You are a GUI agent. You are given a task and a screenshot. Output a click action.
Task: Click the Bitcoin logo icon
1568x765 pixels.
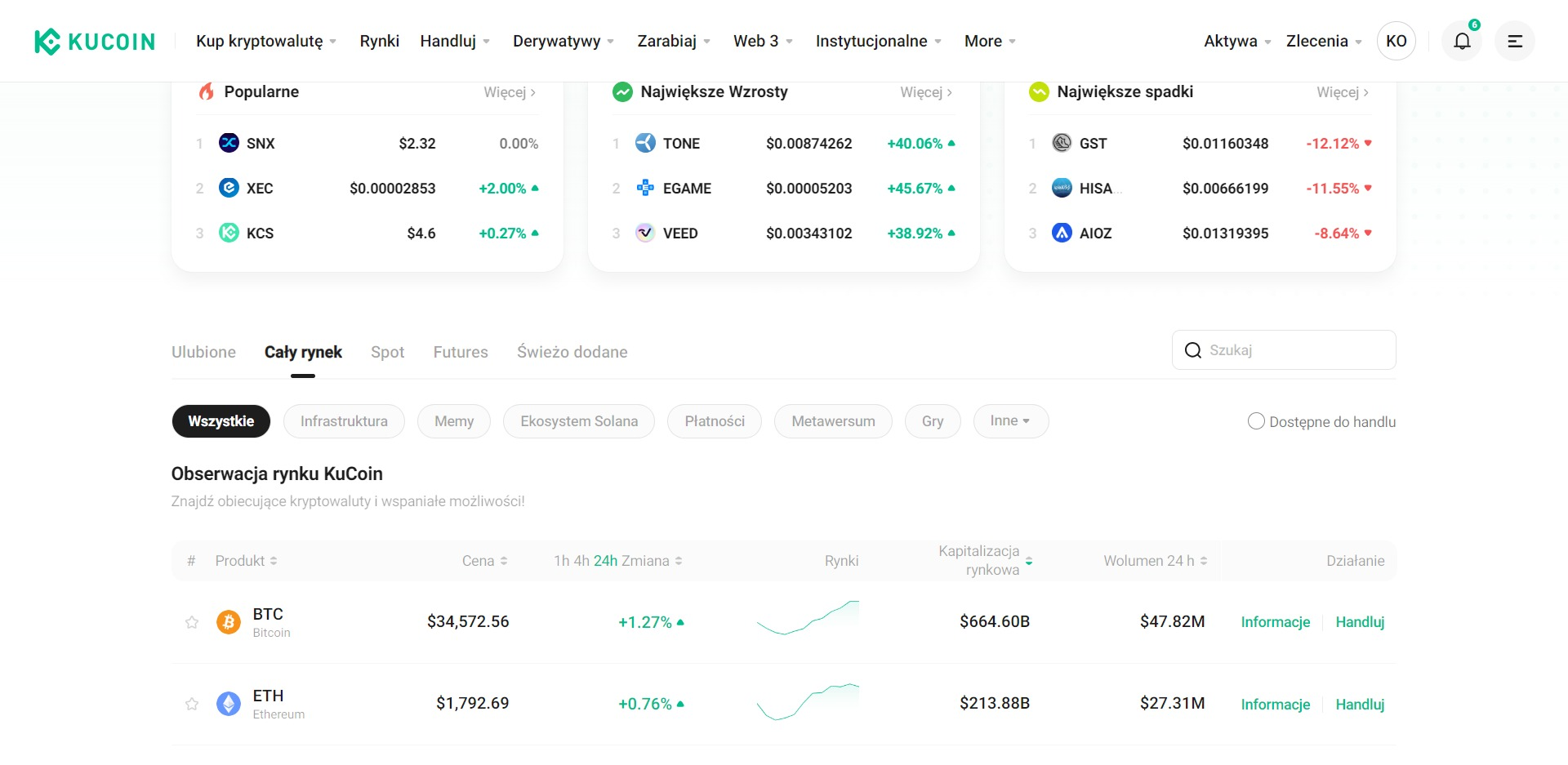(229, 622)
